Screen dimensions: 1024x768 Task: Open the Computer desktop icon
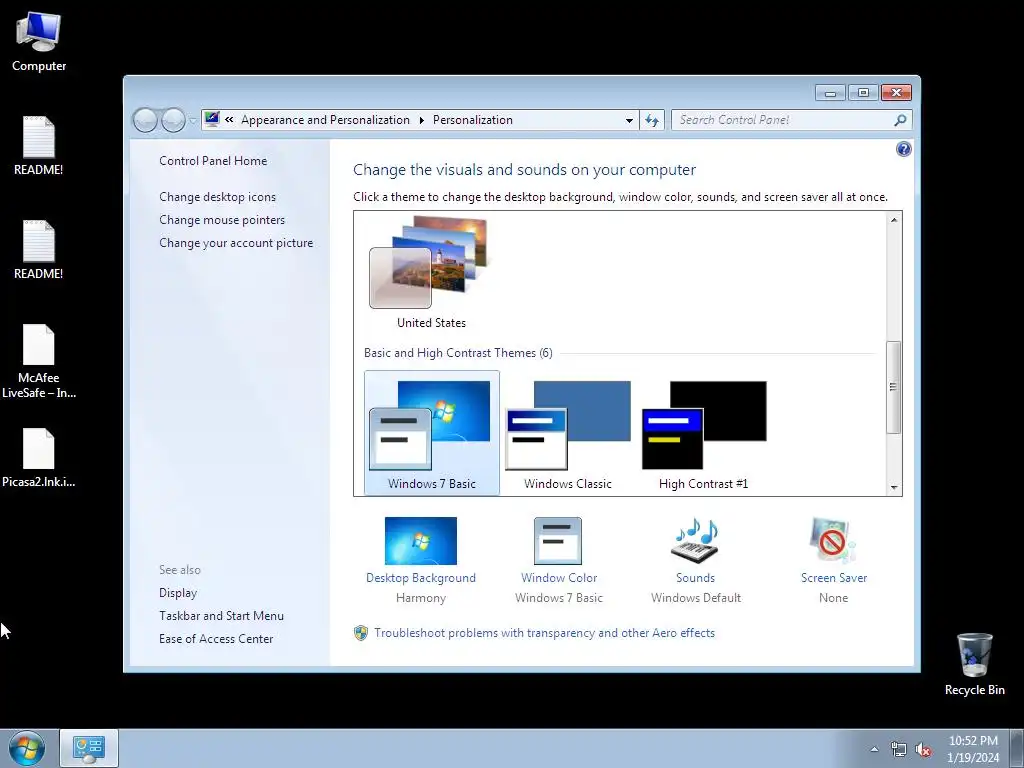pyautogui.click(x=39, y=42)
